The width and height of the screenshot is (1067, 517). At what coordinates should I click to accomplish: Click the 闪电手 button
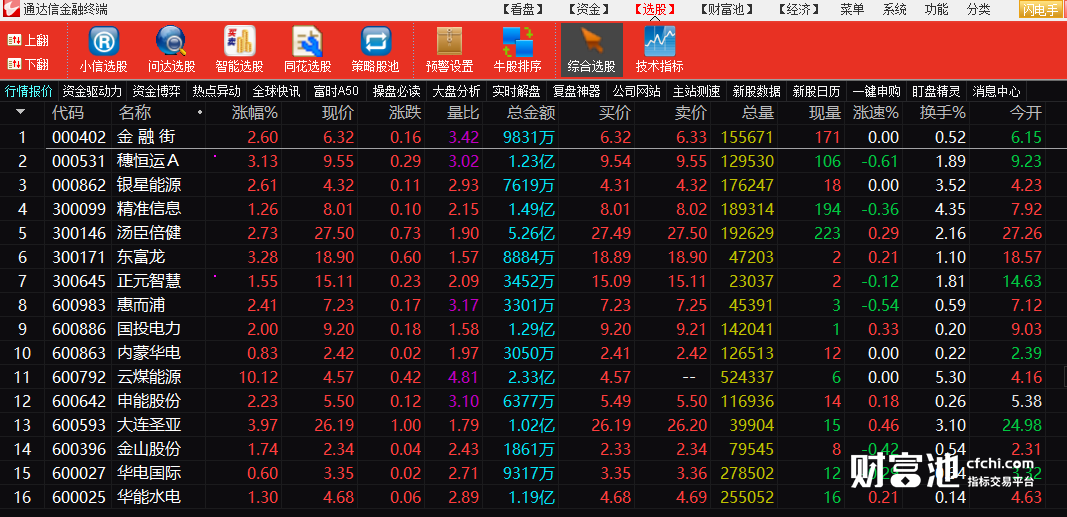[x=1041, y=10]
